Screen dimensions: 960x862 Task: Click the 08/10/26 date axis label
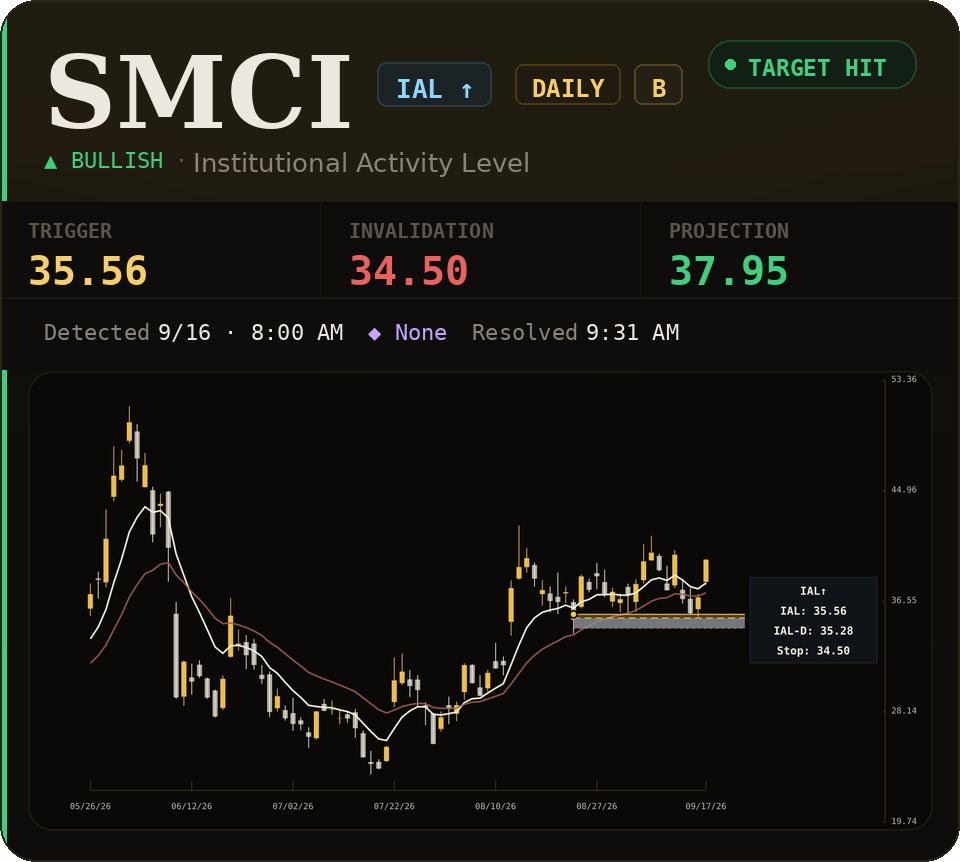[x=495, y=806]
